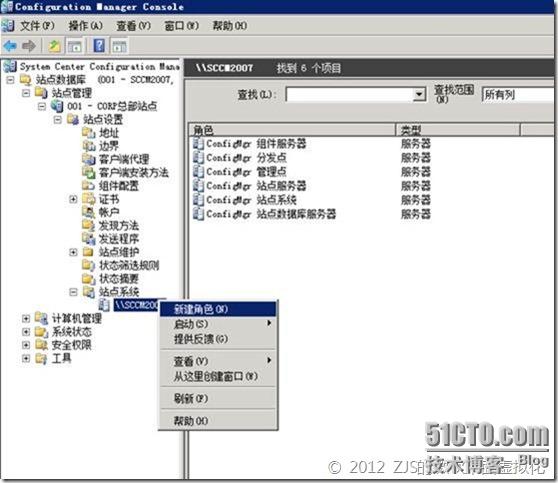This screenshot has height=483, width=558.
Task: Expand the 安全权限 tree node
Action: tap(26, 345)
